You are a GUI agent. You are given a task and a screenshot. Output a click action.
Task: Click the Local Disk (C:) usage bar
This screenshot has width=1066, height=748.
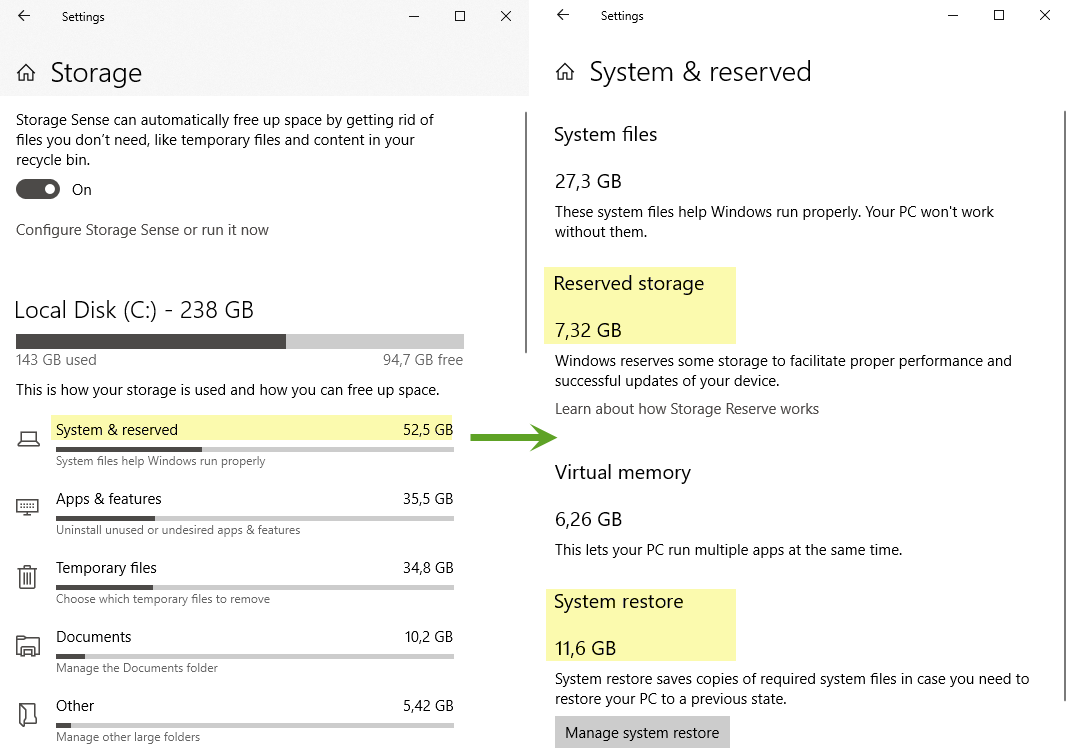pos(239,341)
